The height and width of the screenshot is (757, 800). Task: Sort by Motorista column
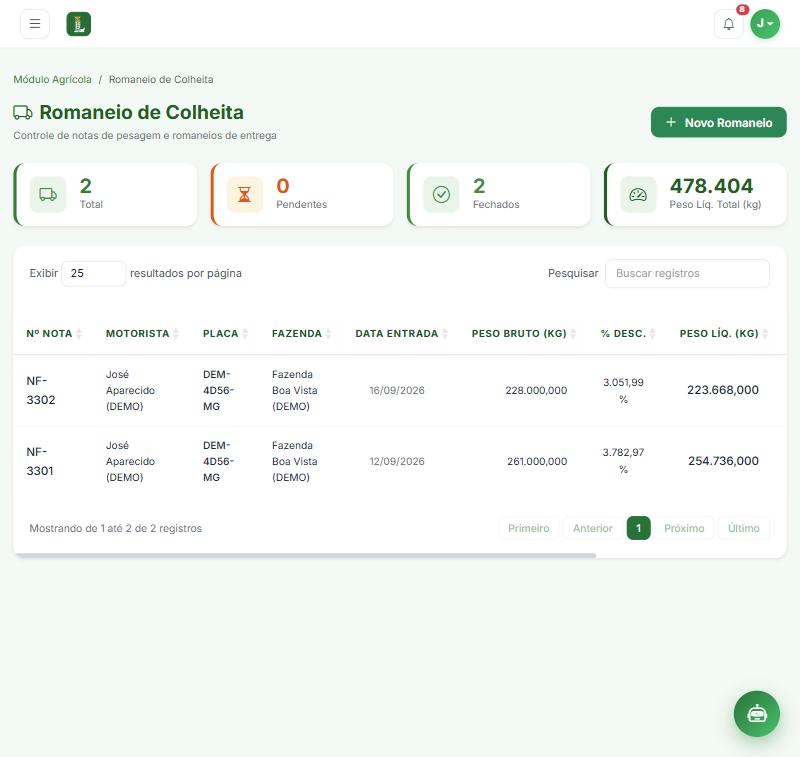[142, 333]
